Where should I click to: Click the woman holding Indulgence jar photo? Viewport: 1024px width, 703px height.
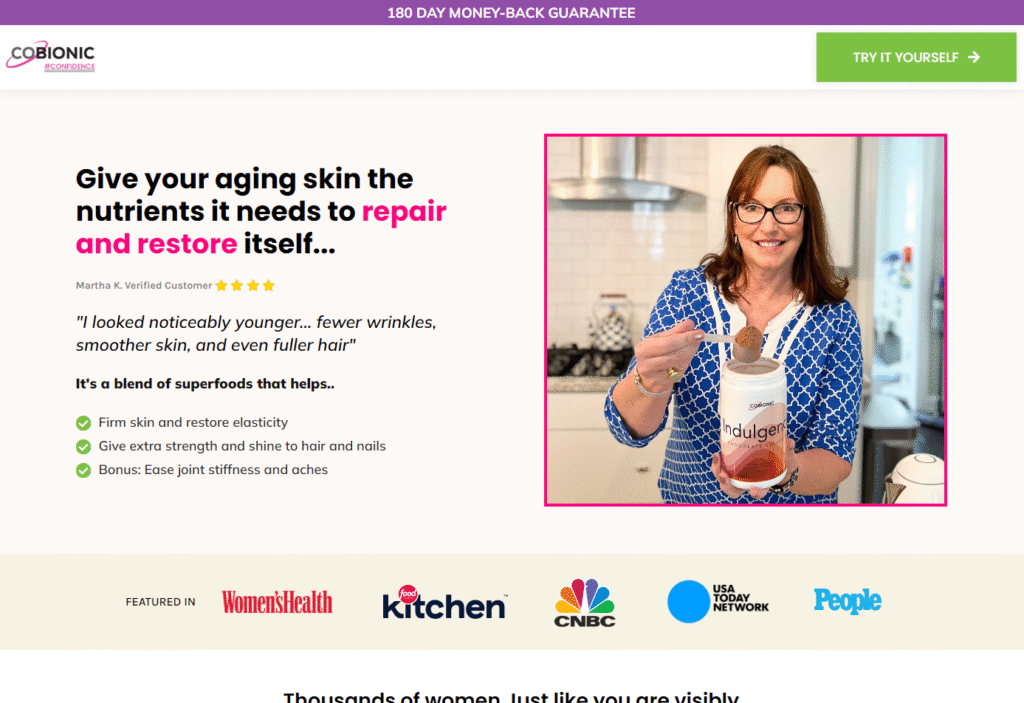(x=745, y=320)
